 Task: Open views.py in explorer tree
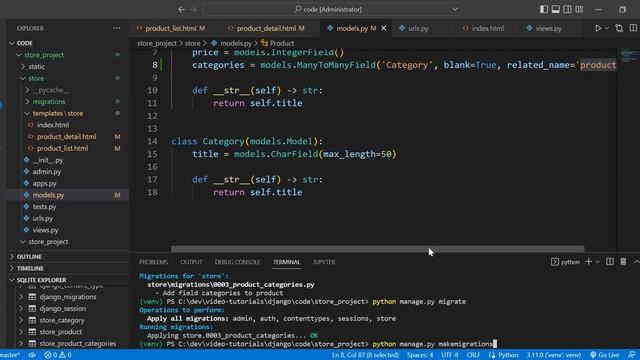(45, 230)
